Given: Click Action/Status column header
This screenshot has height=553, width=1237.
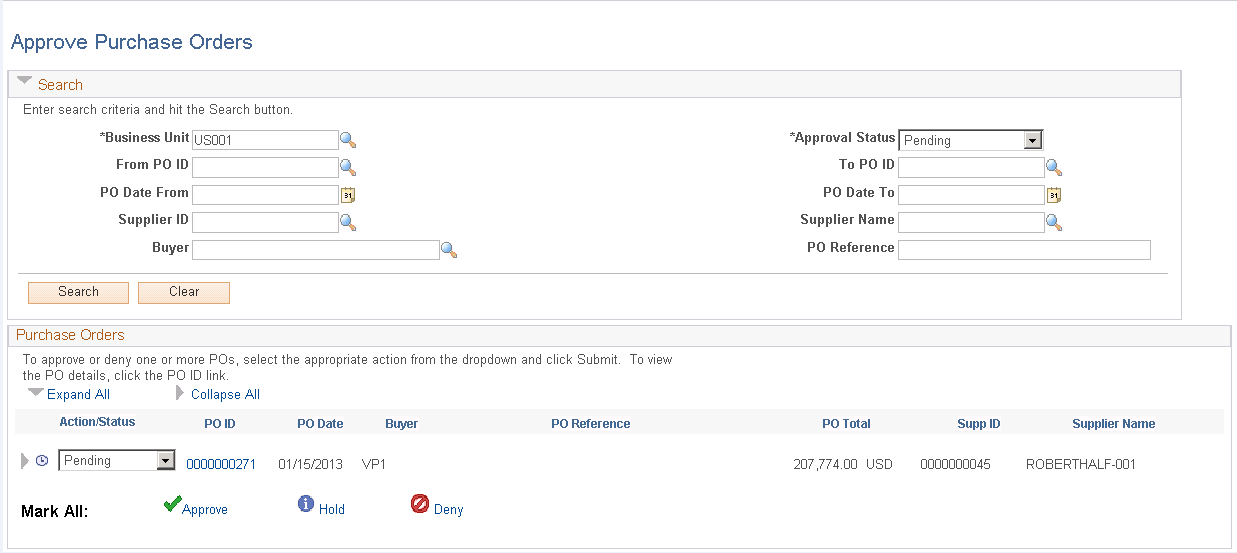Looking at the screenshot, I should [97, 422].
